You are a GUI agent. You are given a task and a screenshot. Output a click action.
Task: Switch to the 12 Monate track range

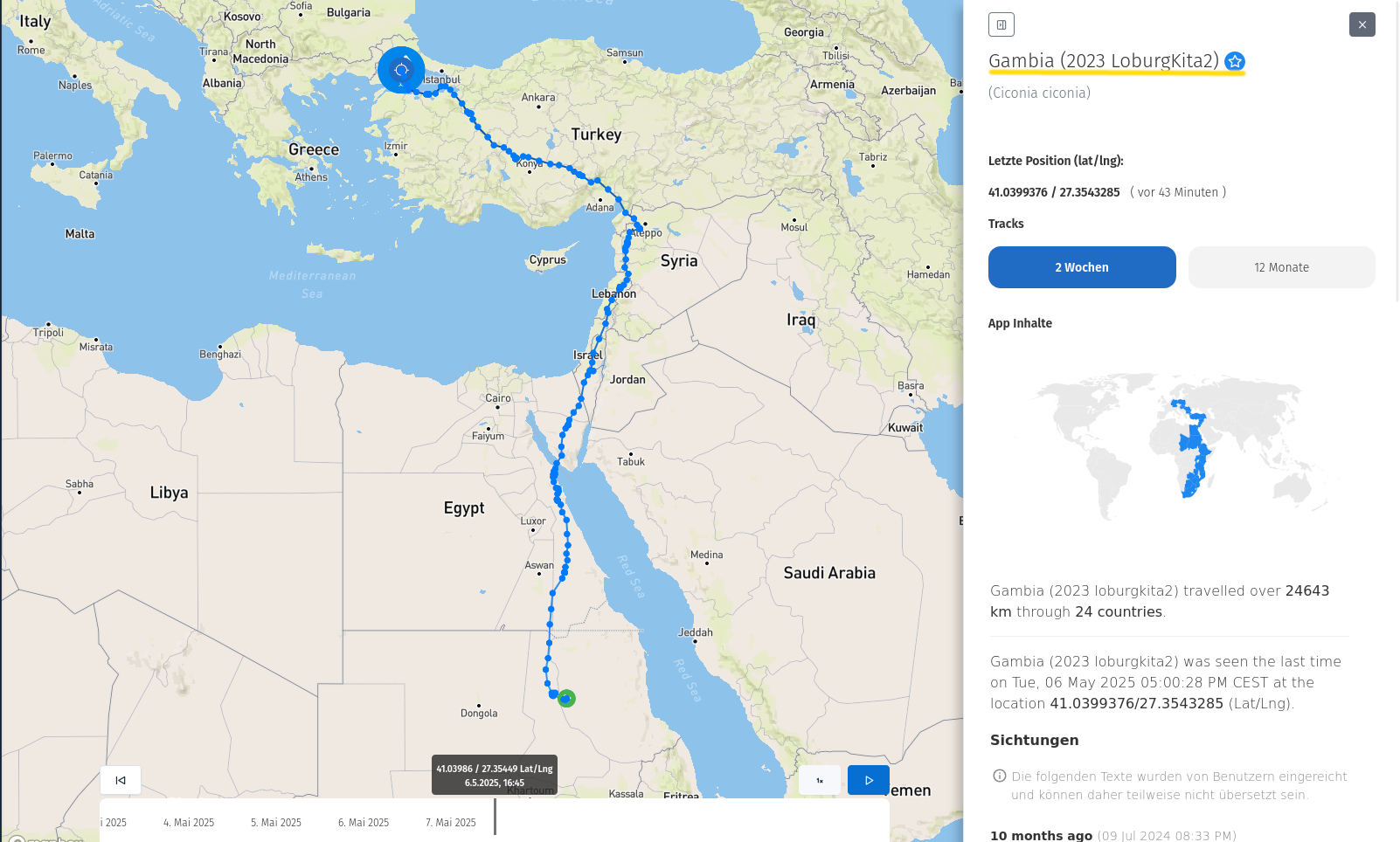coord(1281,267)
